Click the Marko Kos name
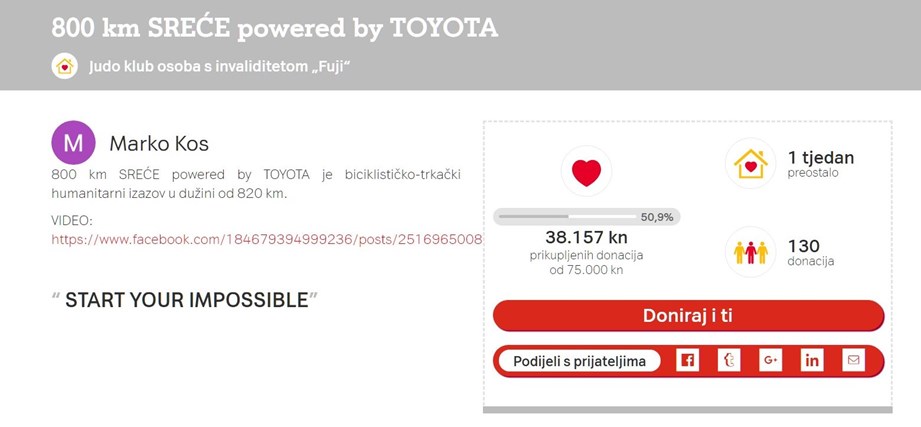Screen dimensions: 921x427 159,144
